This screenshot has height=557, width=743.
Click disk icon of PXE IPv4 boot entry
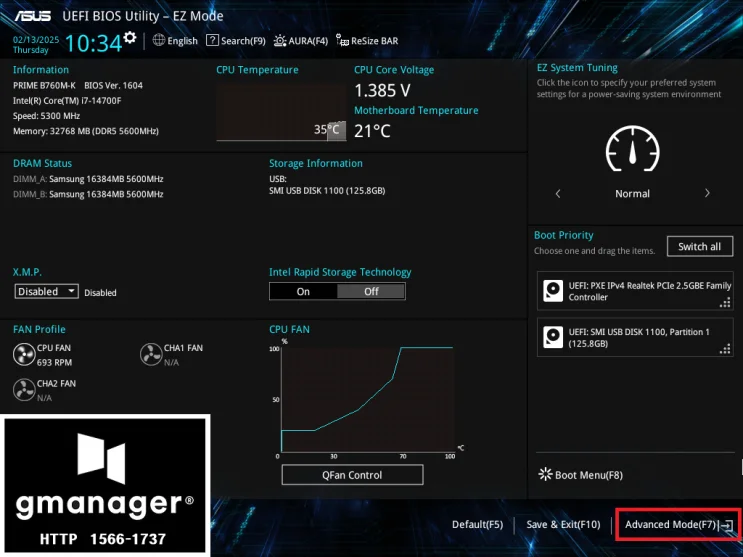click(553, 291)
